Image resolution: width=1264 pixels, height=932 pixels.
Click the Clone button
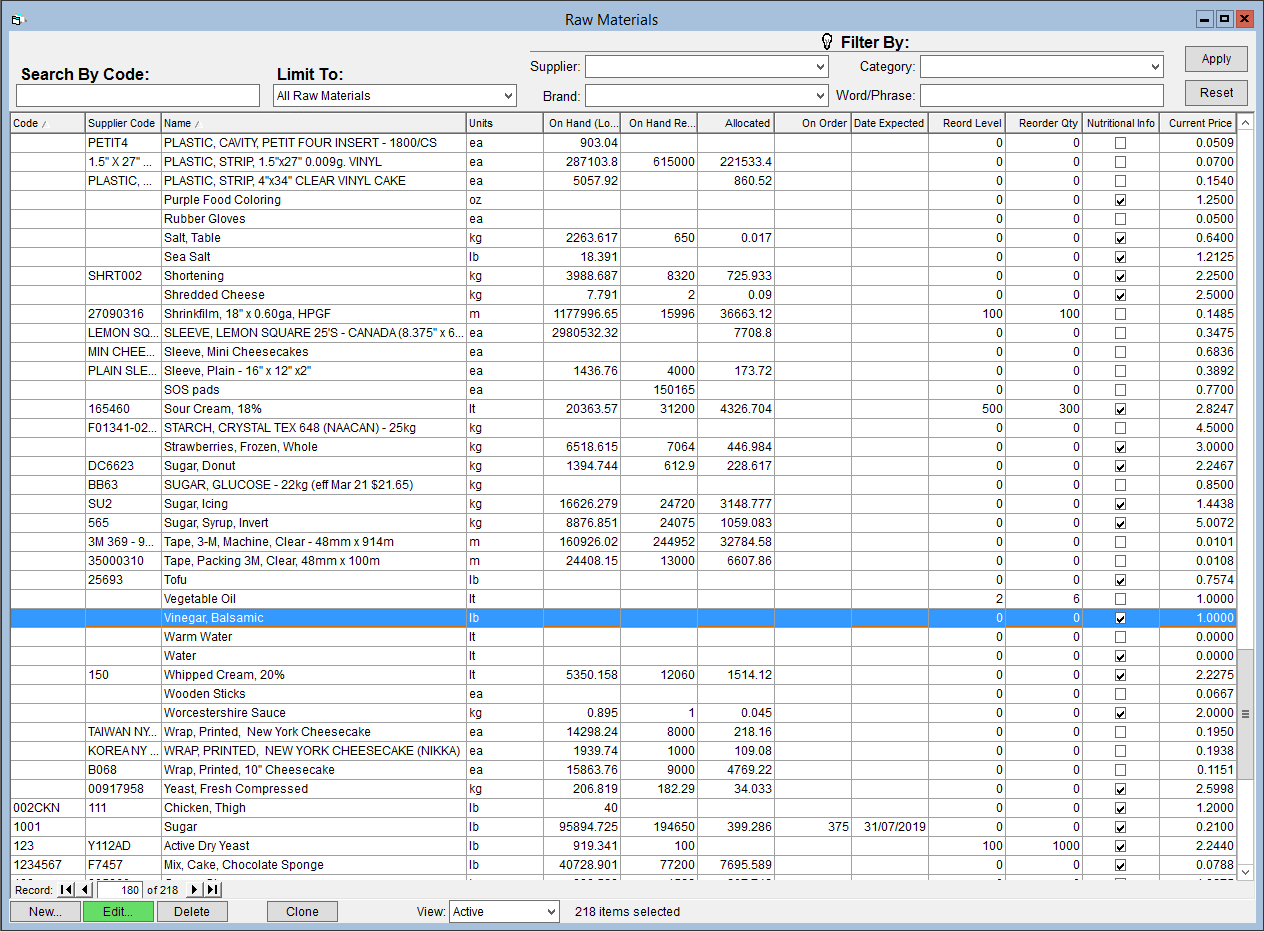(x=302, y=912)
